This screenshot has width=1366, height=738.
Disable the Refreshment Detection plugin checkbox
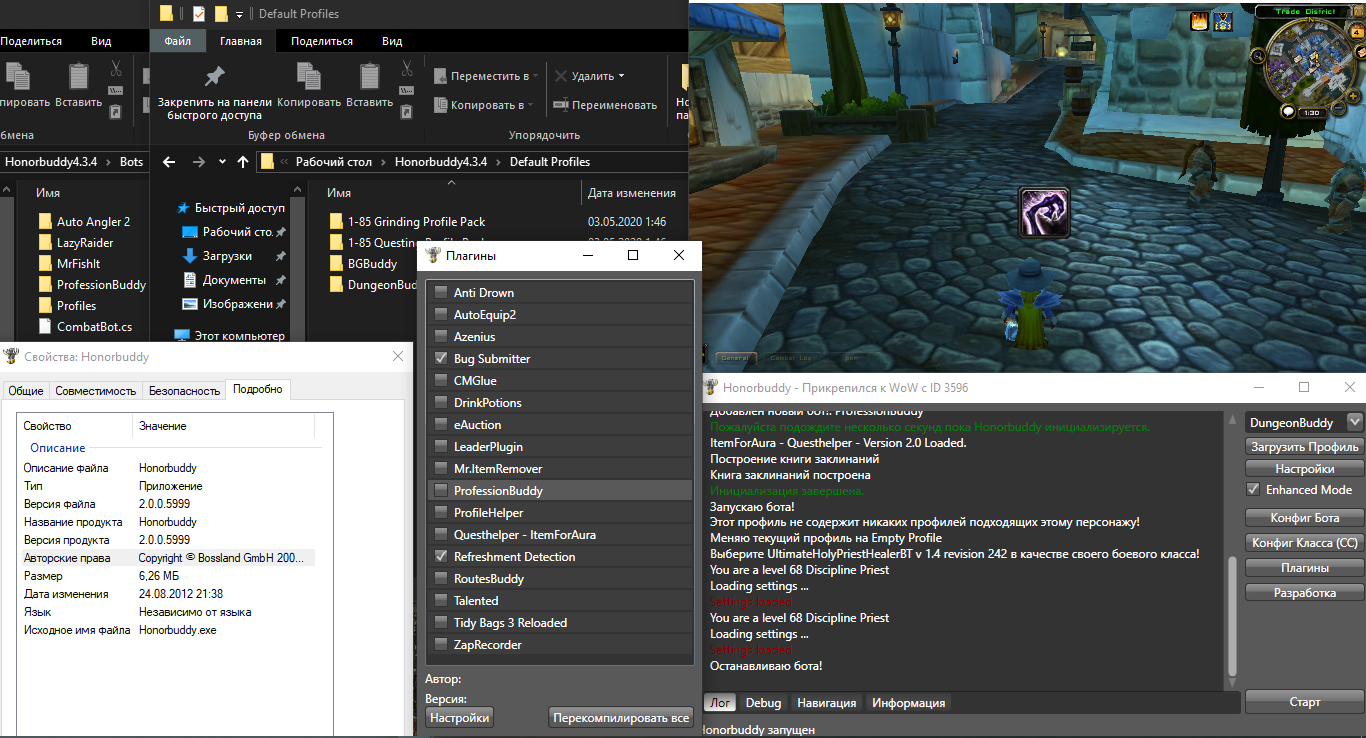(441, 557)
